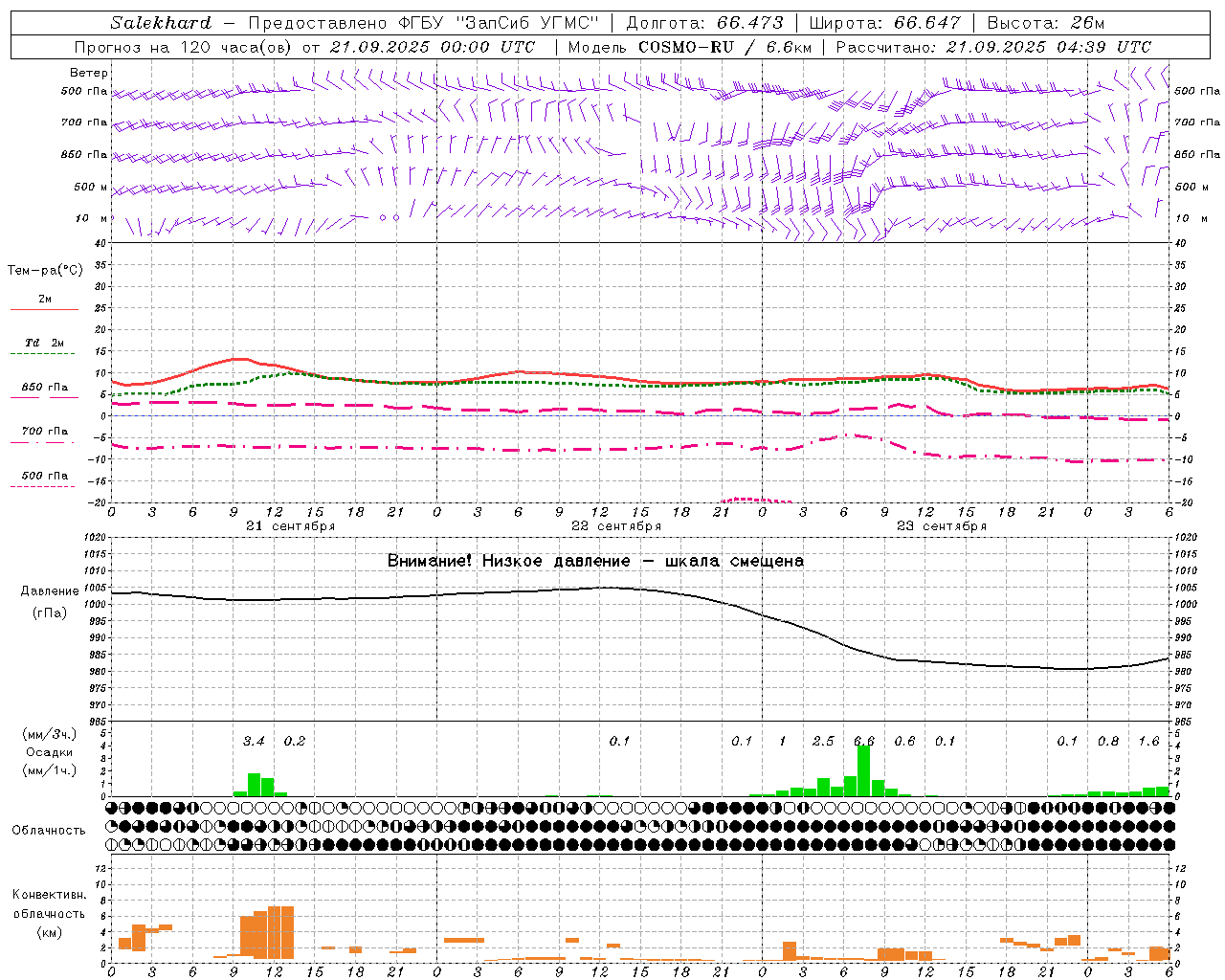Click the 6.6 precipitation total value
The width and height of the screenshot is (1225, 980).
863,741
